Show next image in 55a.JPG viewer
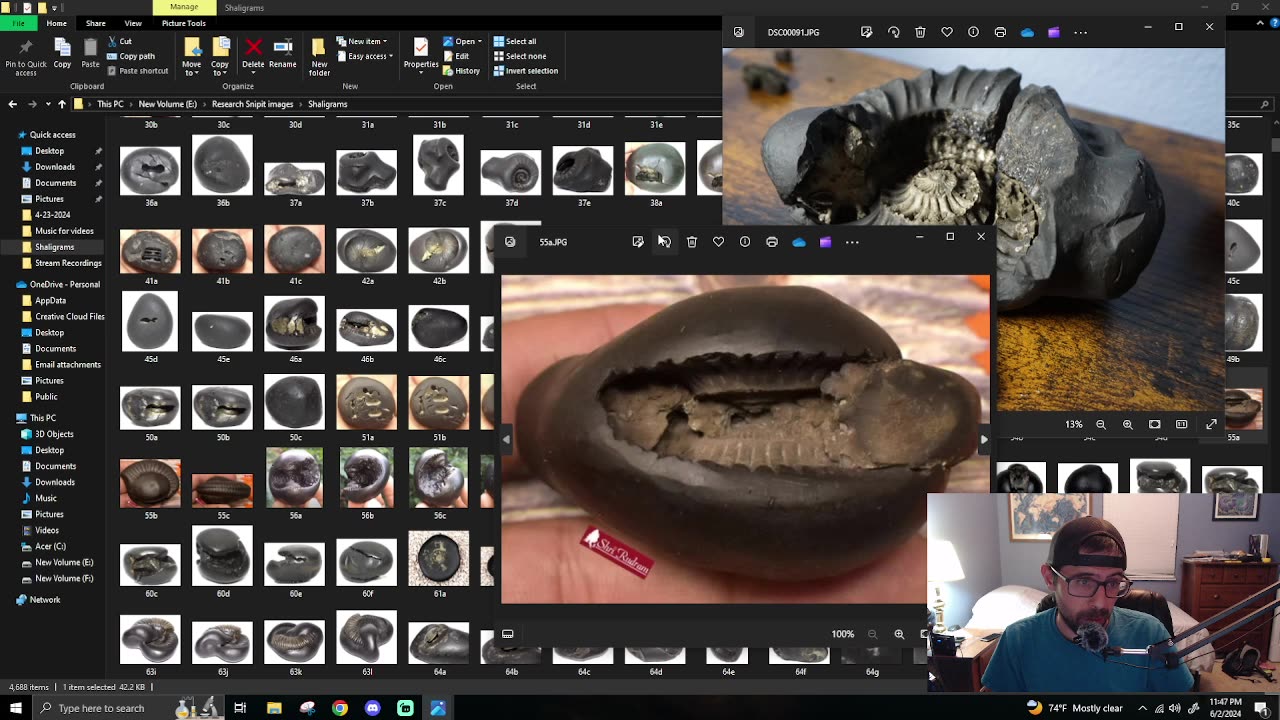1280x720 pixels. coord(984,439)
